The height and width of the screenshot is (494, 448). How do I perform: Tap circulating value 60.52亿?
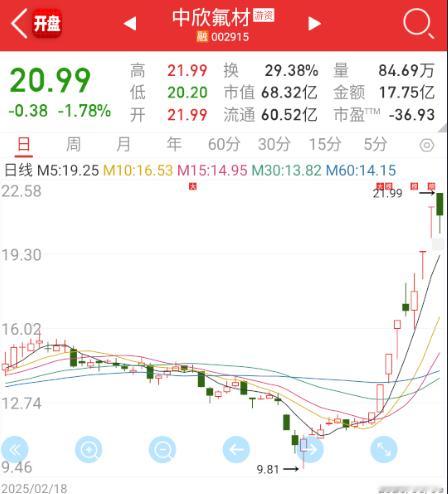click(x=289, y=115)
